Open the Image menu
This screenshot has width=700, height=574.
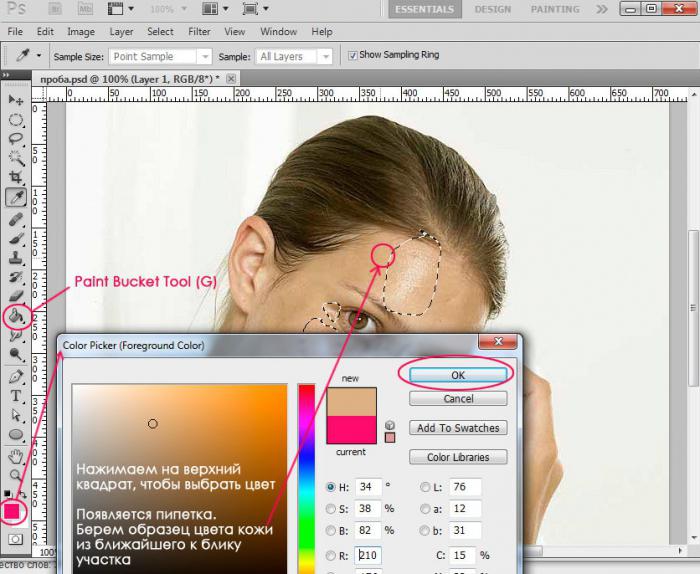point(81,32)
